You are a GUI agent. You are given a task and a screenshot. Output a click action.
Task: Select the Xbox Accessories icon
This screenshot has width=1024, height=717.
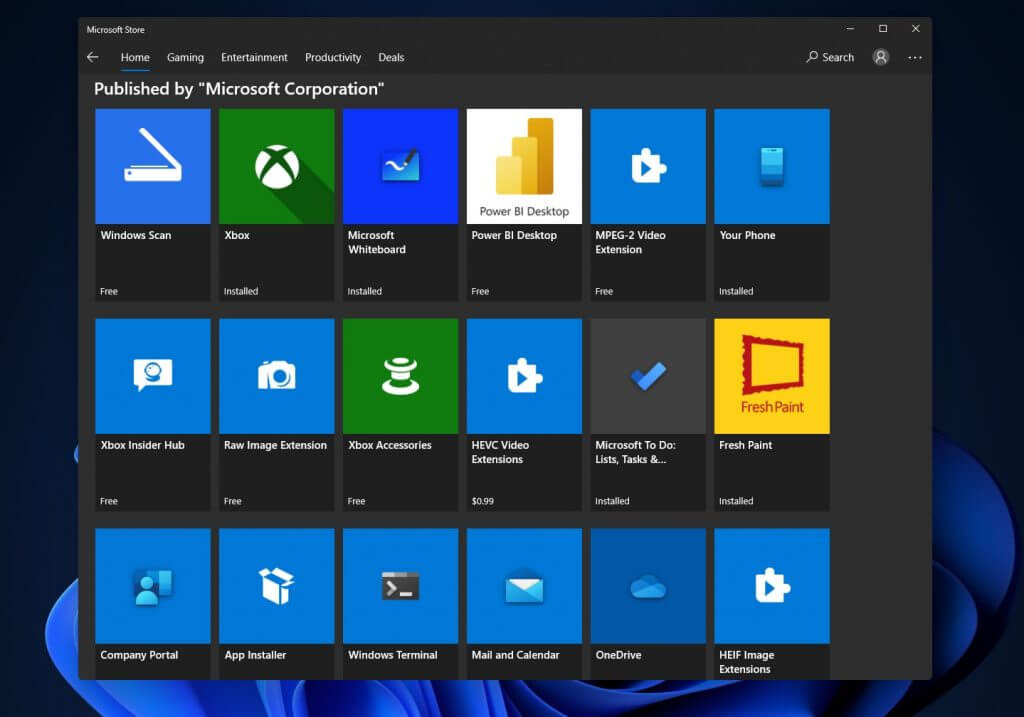pos(400,376)
